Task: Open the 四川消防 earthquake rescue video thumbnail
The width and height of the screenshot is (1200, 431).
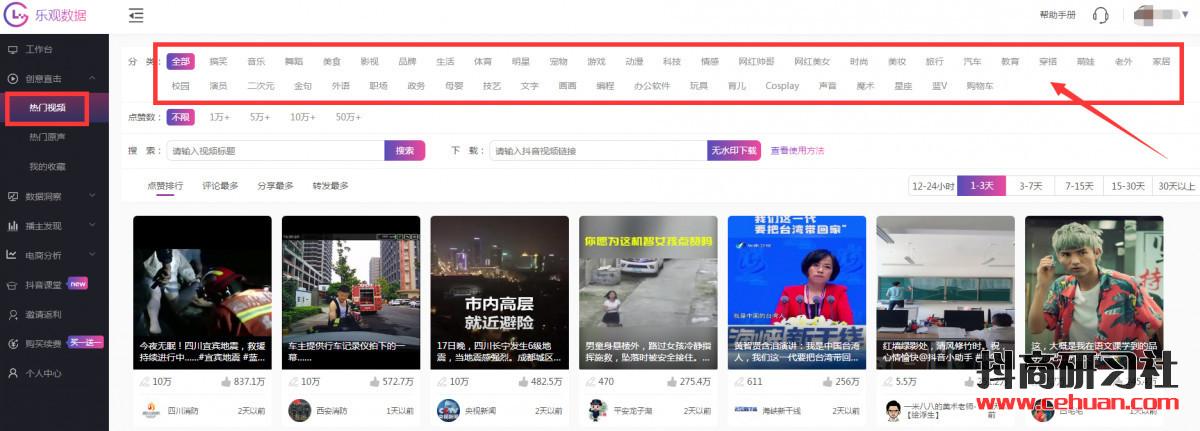Action: [202, 290]
